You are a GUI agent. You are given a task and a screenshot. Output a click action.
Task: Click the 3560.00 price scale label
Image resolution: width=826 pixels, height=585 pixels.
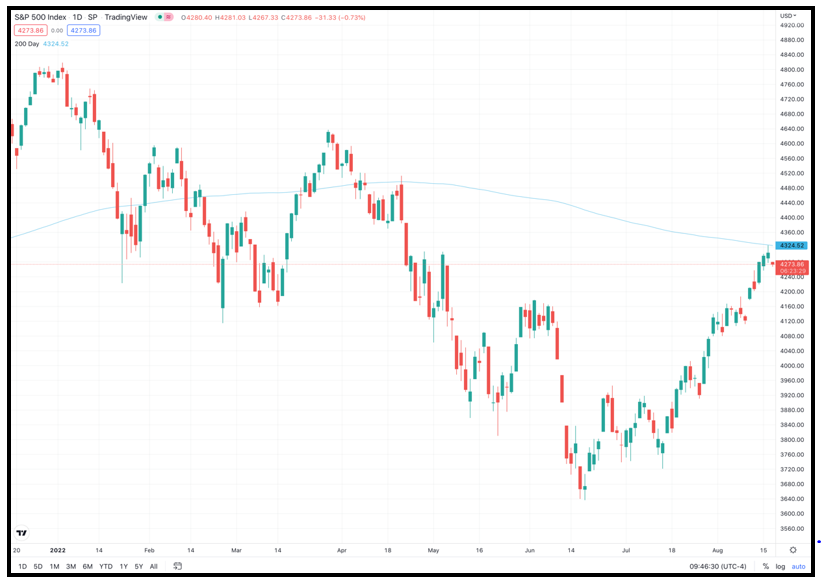coord(792,529)
